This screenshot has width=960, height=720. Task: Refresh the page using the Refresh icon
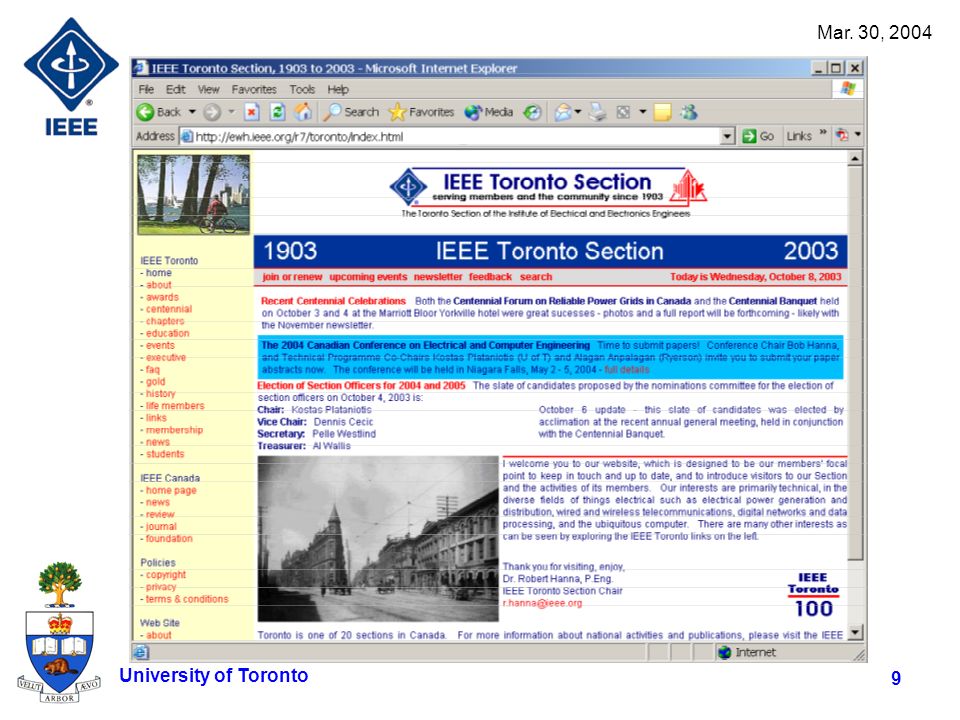pyautogui.click(x=277, y=112)
